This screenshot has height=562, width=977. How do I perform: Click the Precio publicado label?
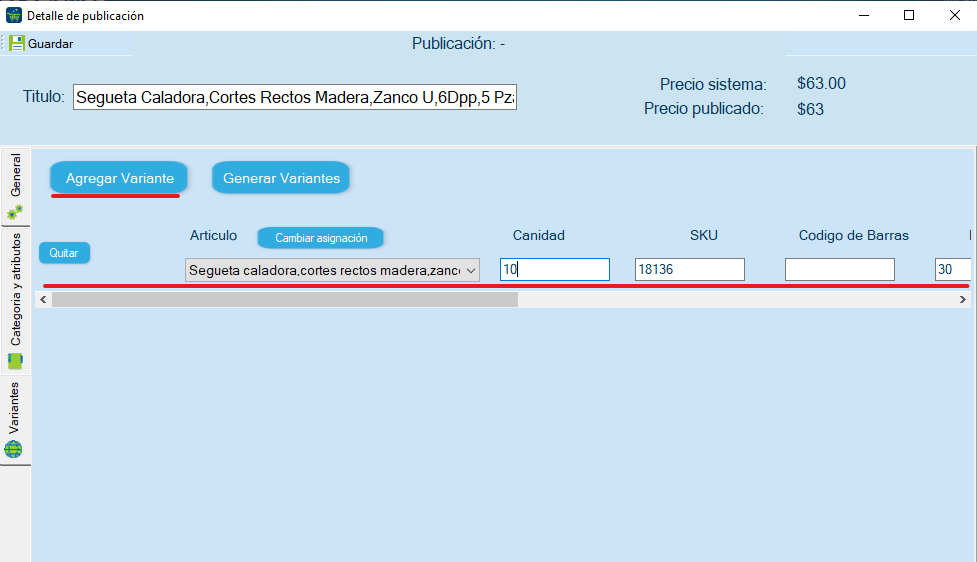click(x=703, y=108)
